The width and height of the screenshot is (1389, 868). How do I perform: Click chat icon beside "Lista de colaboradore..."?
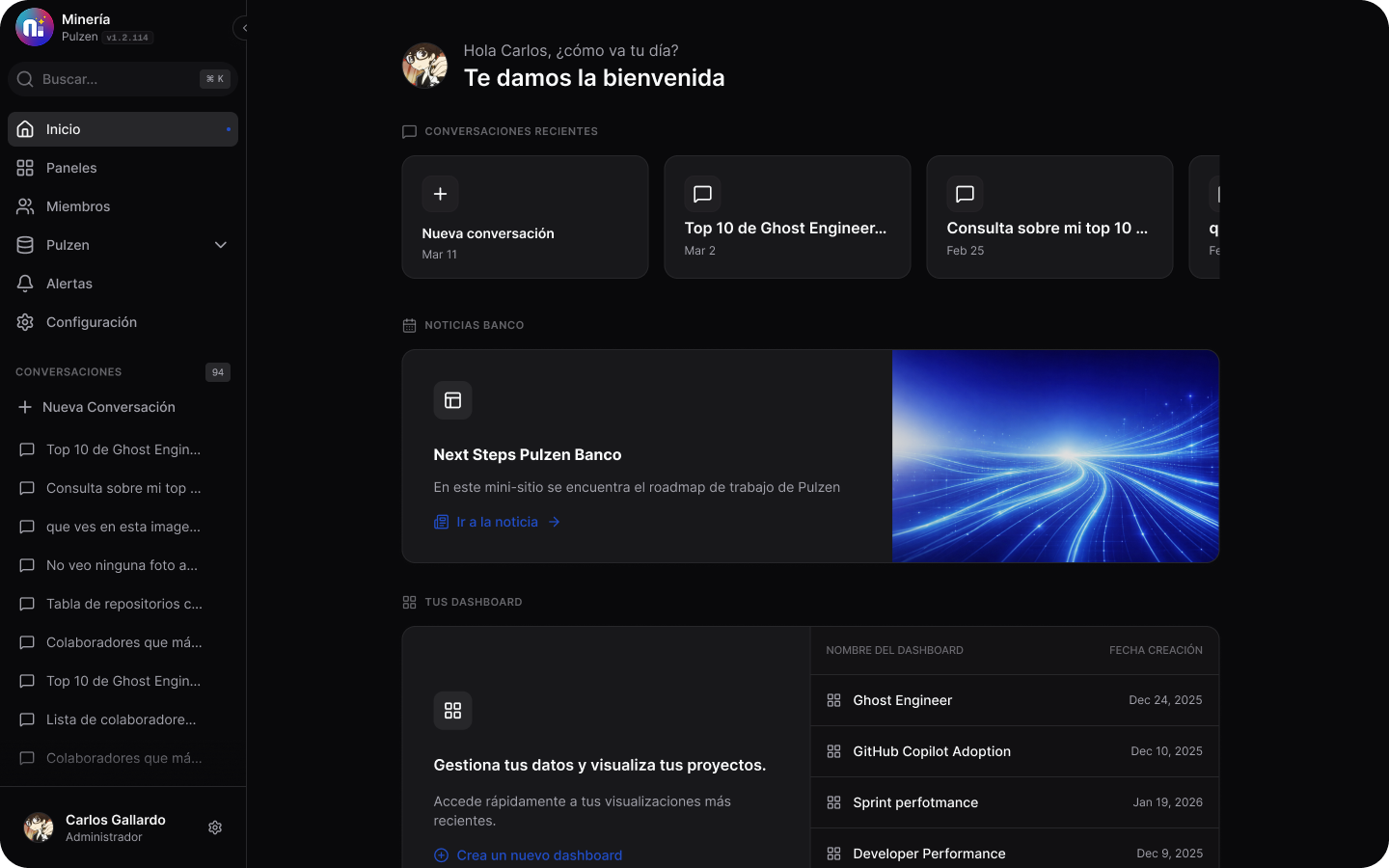coord(27,719)
